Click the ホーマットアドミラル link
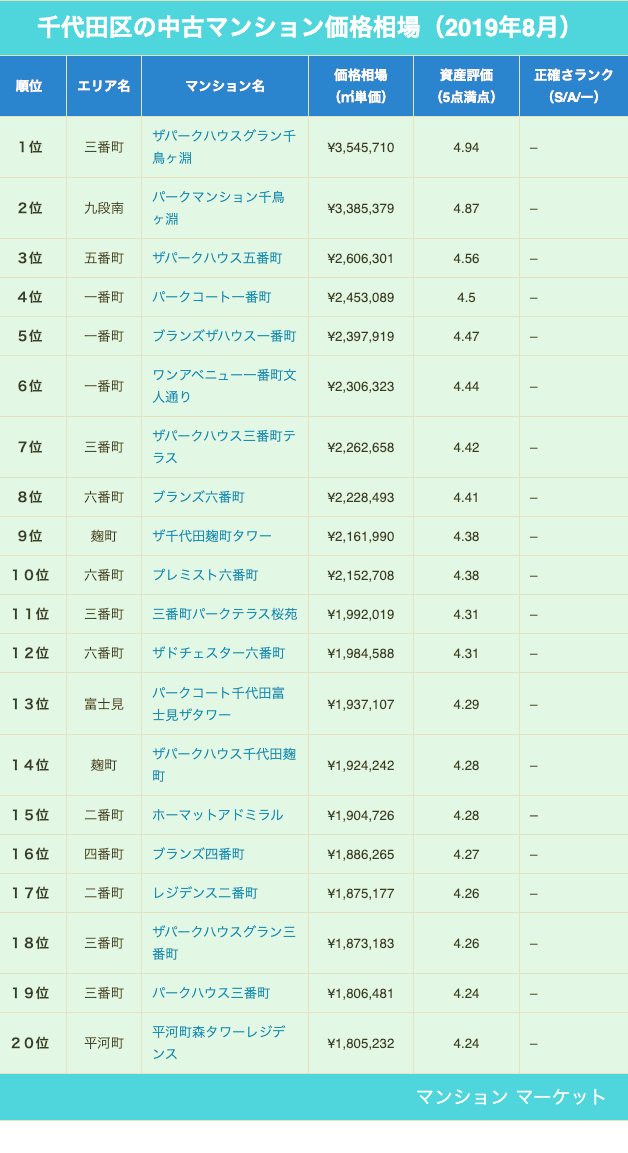Viewport: 628px width, 1153px height. pyautogui.click(x=217, y=815)
